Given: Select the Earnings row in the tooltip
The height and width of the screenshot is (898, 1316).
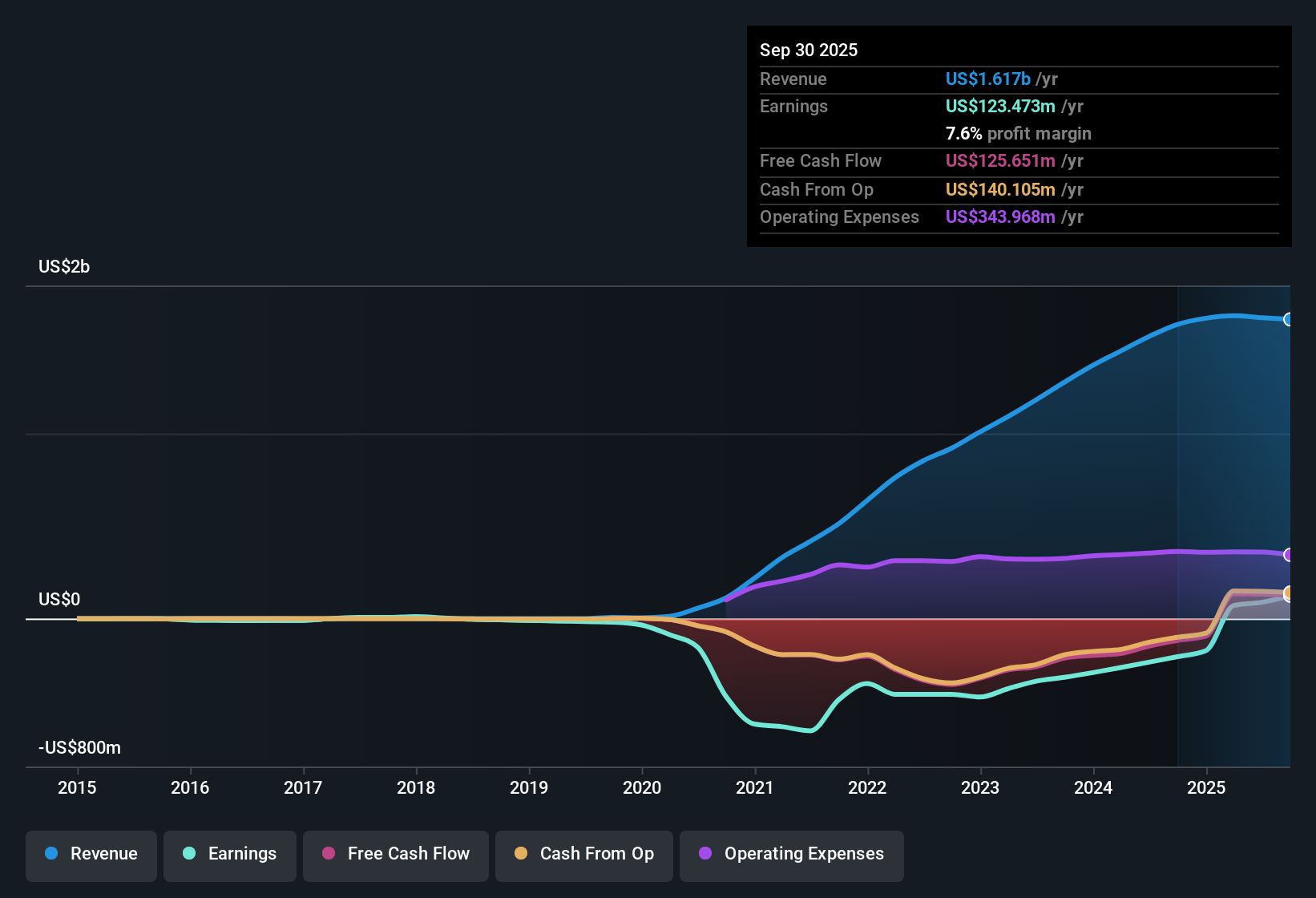Looking at the screenshot, I should click(x=1018, y=106).
